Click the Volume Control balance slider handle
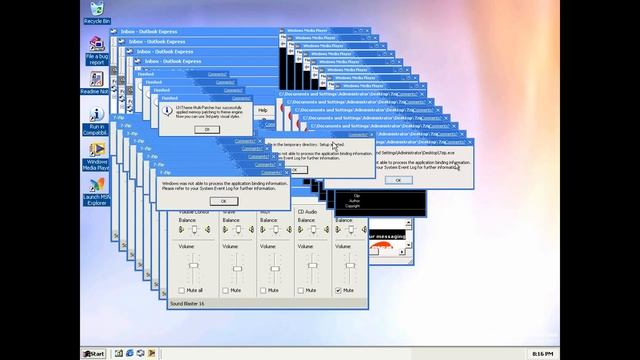Viewport: 640px width, 360px height. coord(194,230)
